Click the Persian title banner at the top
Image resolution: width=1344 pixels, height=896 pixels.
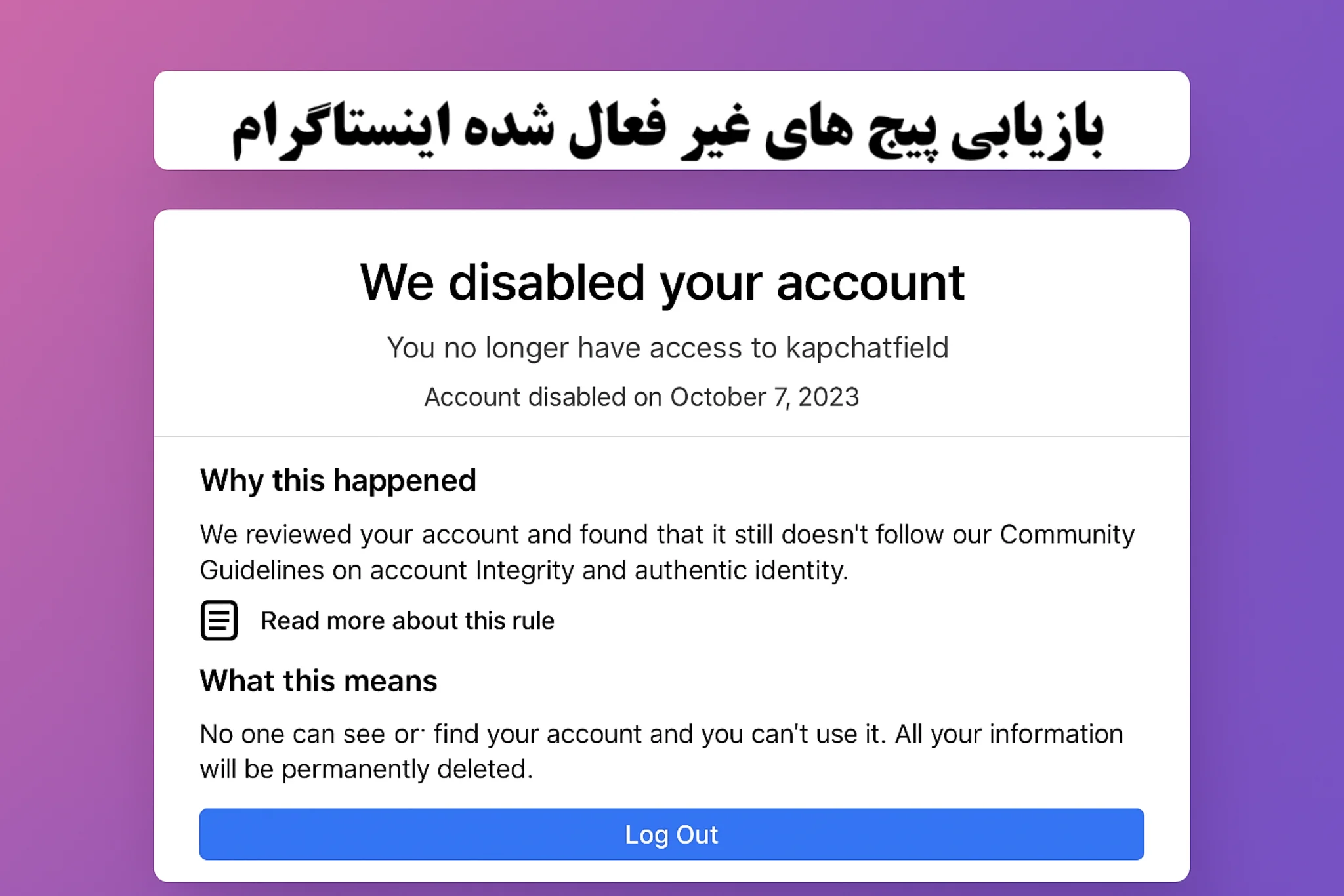click(x=672, y=123)
